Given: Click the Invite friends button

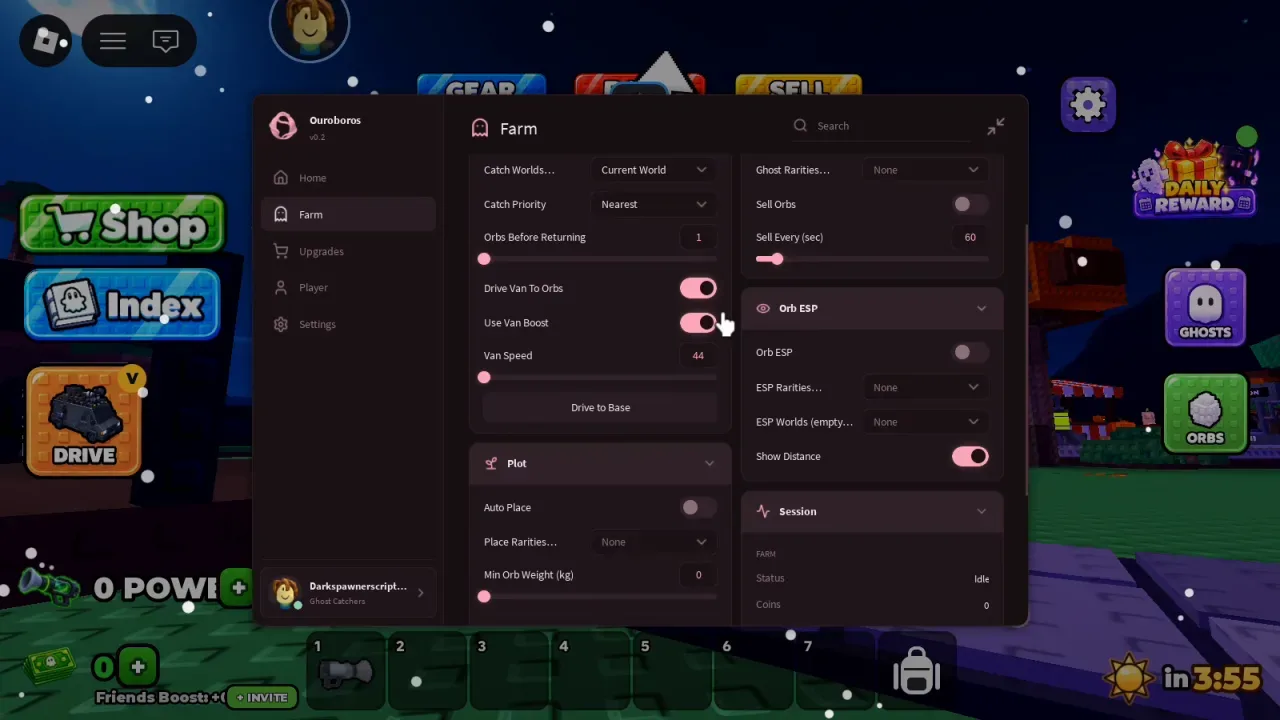Looking at the screenshot, I should pyautogui.click(x=262, y=697).
